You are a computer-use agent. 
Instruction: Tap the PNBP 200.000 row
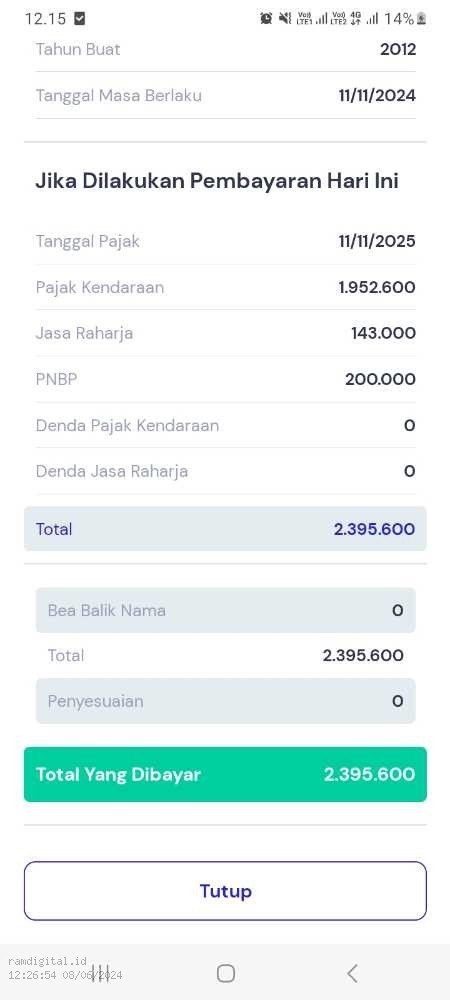coord(225,379)
